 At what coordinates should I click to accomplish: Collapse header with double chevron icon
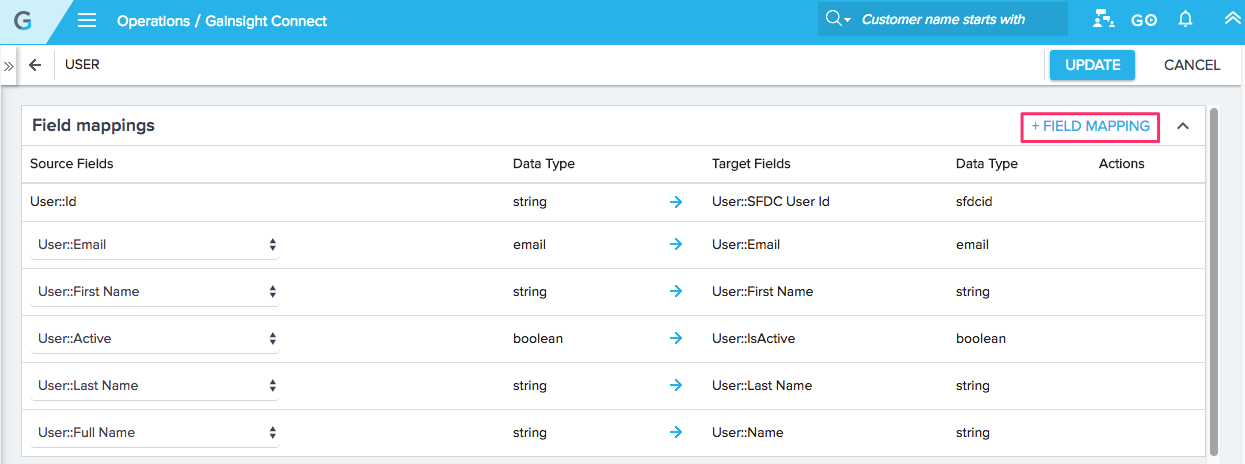coord(1232,19)
